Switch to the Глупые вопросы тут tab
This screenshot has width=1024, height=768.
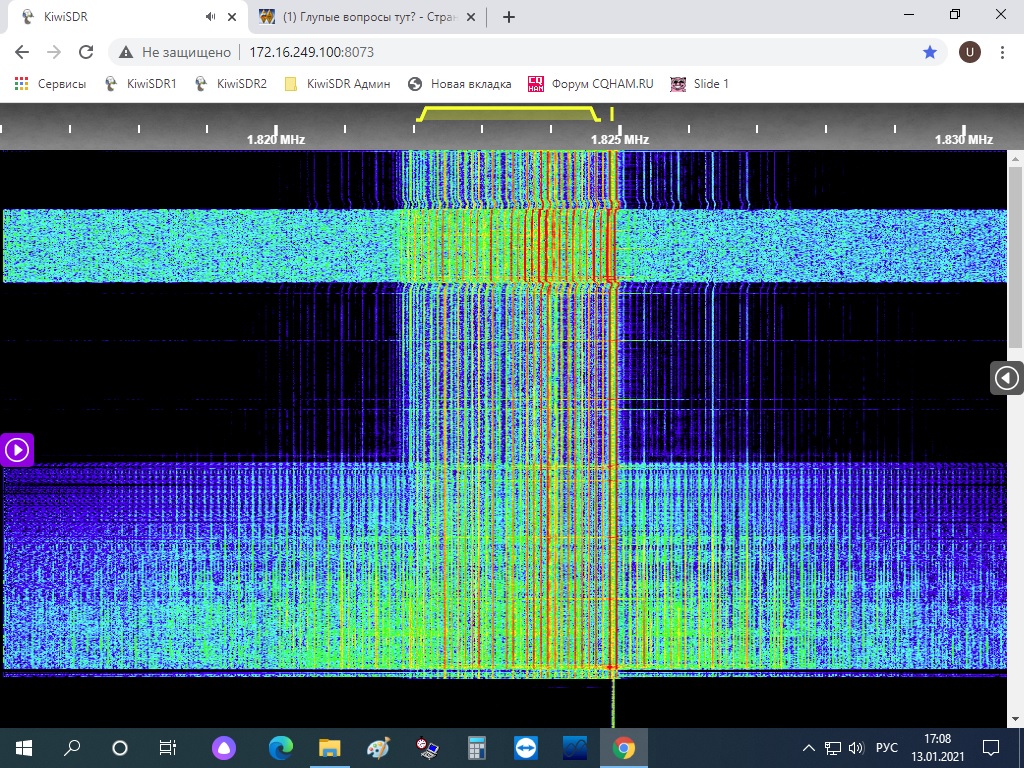click(x=360, y=17)
